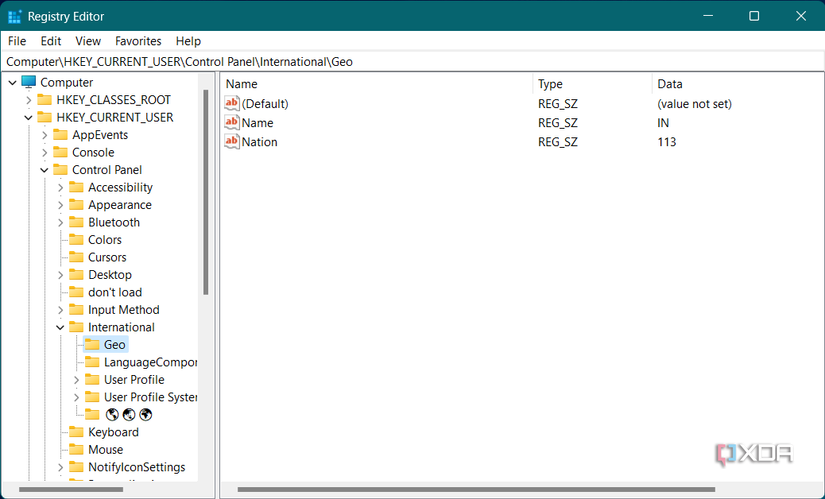Open the View menu
Viewport: 825px width, 499px height.
coord(88,41)
